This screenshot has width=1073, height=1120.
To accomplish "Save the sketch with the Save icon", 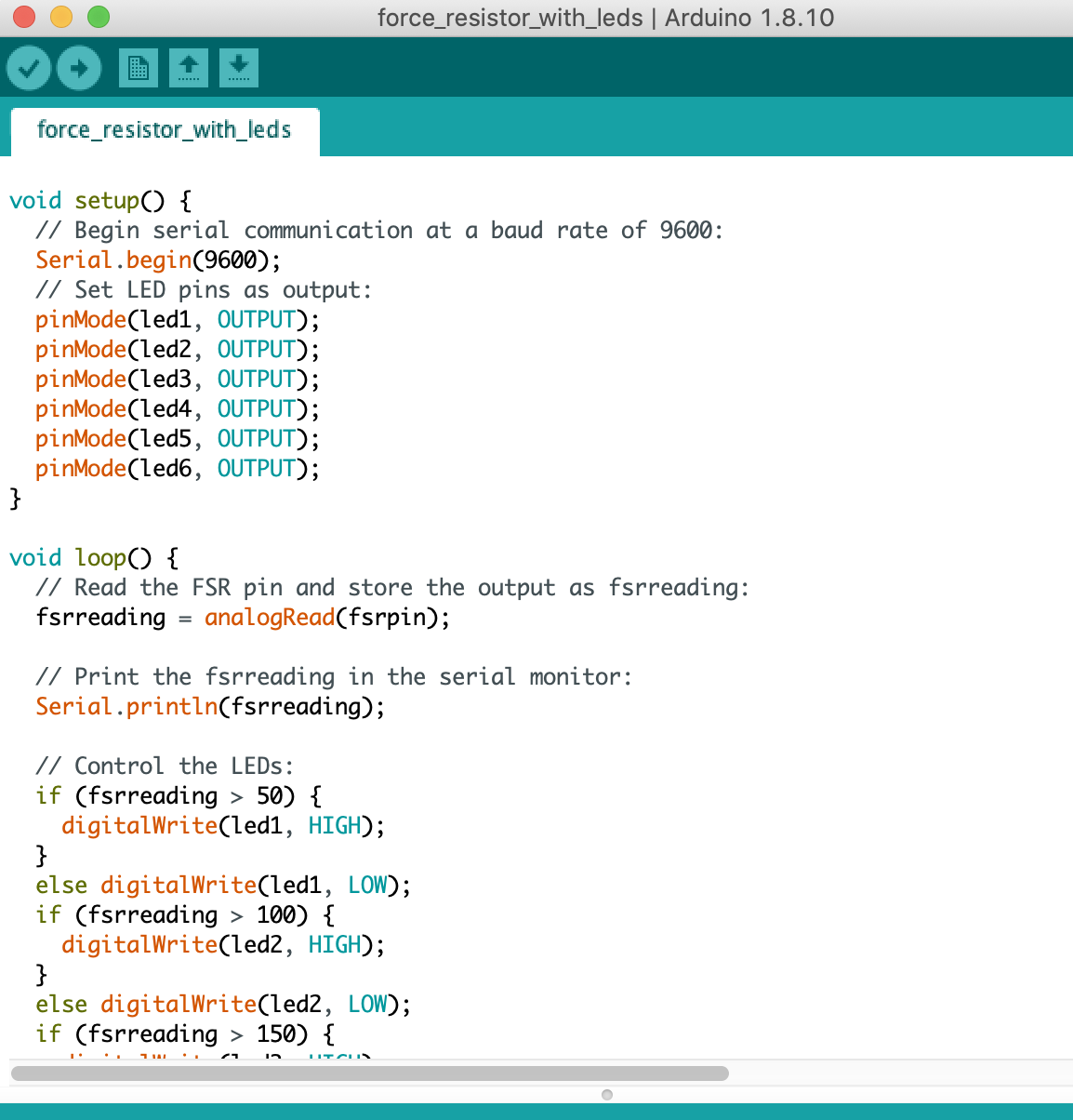I will (x=239, y=68).
